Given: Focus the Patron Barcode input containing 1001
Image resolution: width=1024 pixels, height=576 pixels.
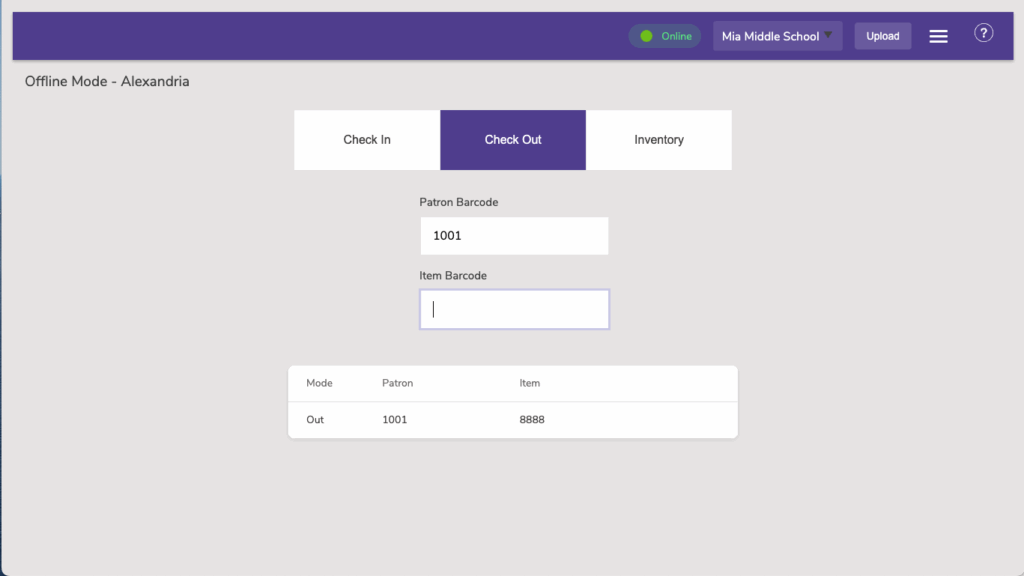Looking at the screenshot, I should click(514, 236).
